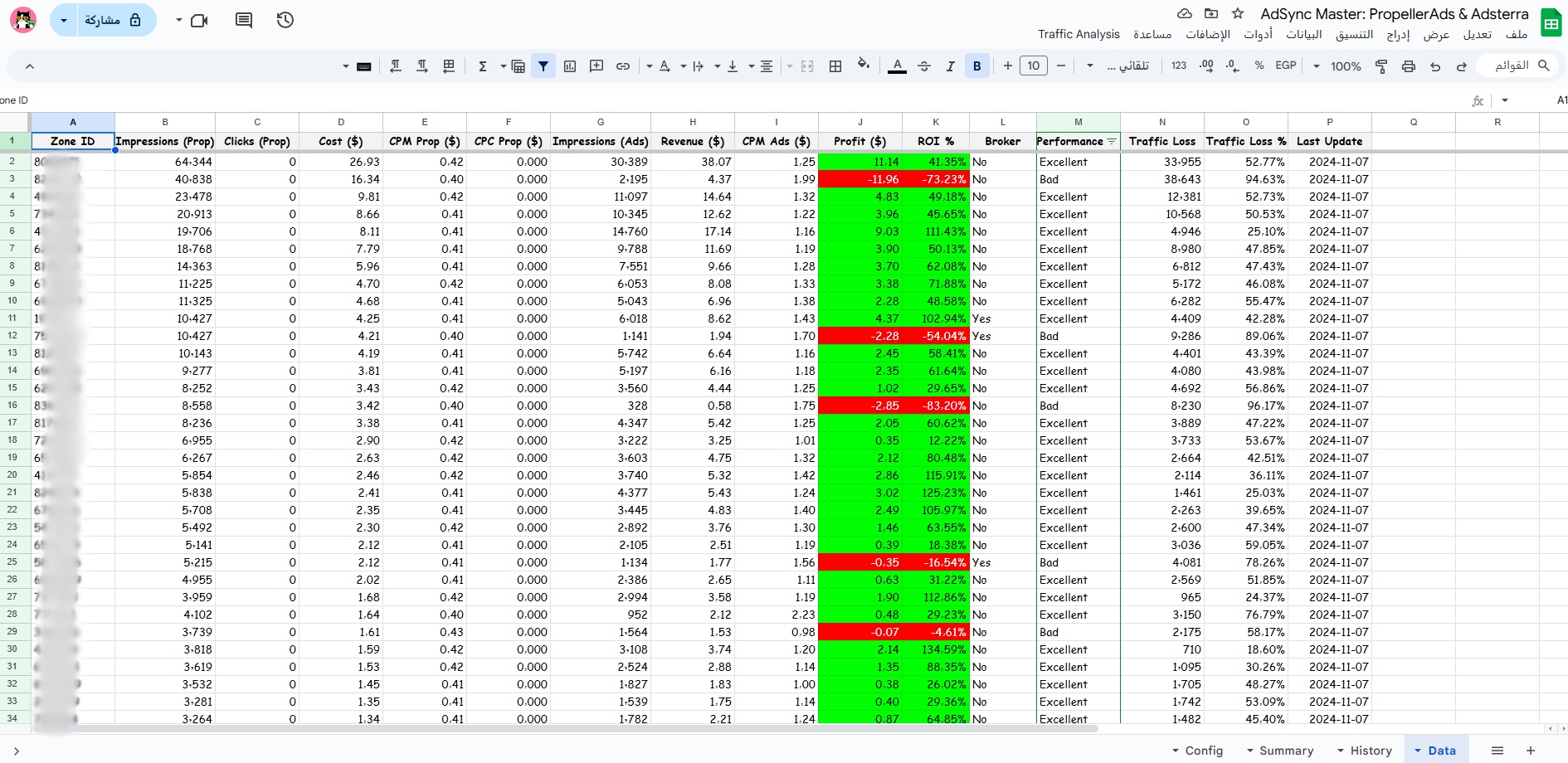The image size is (1568, 763).
Task: Decrease decimal places icon
Action: click(1233, 66)
